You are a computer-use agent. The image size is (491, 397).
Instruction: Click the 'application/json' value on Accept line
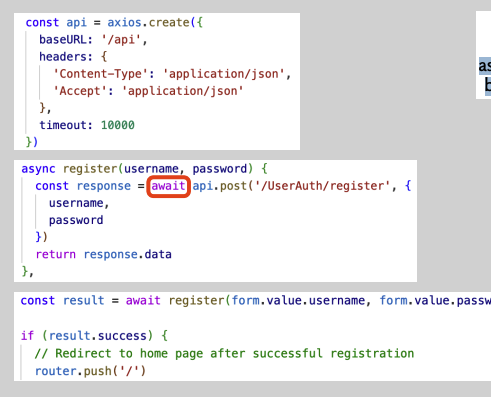pyautogui.click(x=182, y=91)
